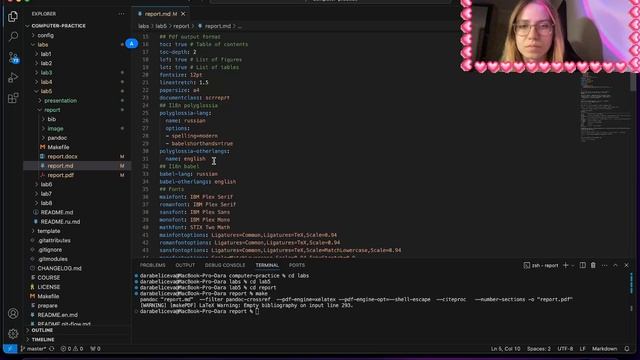This screenshot has height=360, width=640.
Task: Change language mode Markdown
Action: pyautogui.click(x=604, y=349)
